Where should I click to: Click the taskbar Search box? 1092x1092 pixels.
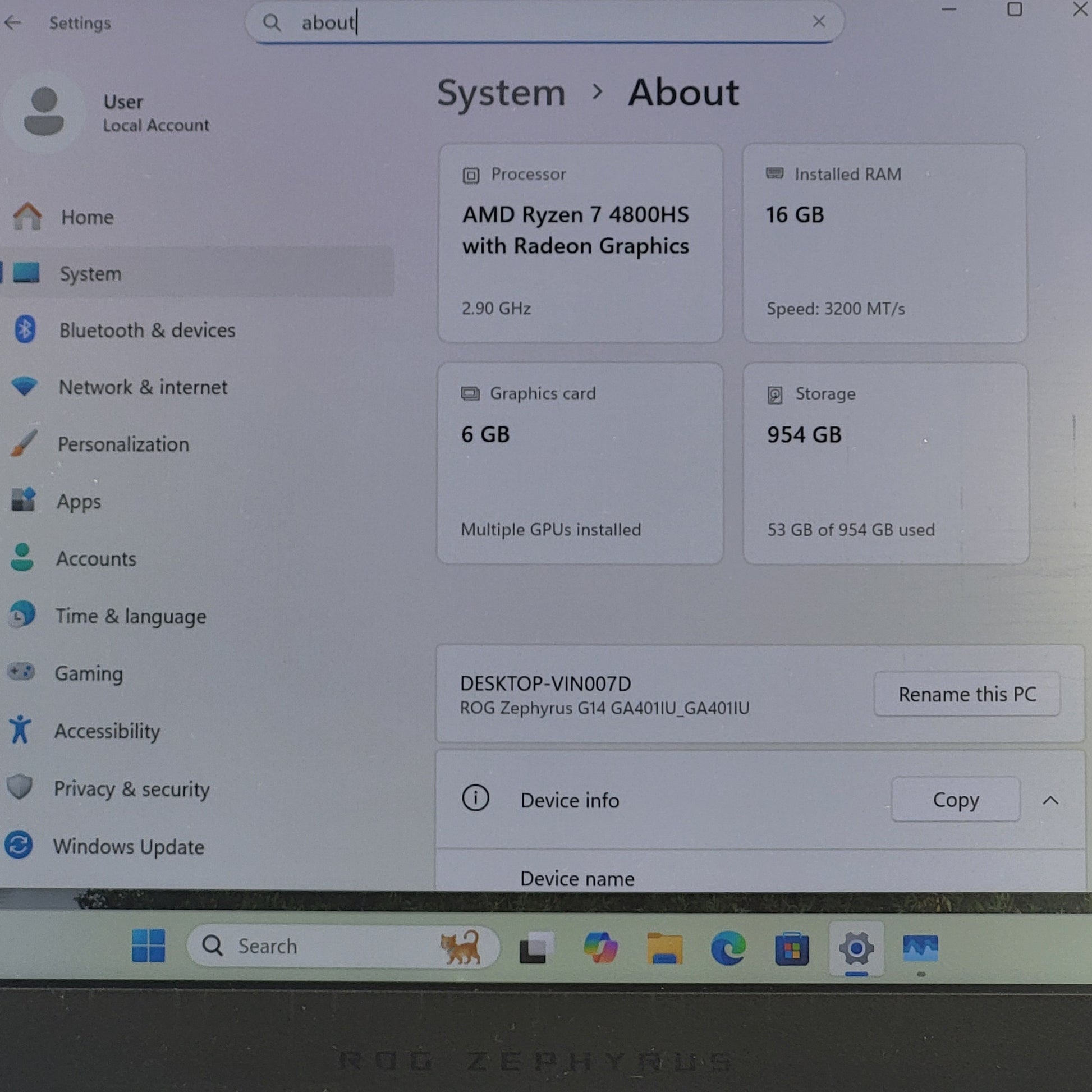click(343, 946)
